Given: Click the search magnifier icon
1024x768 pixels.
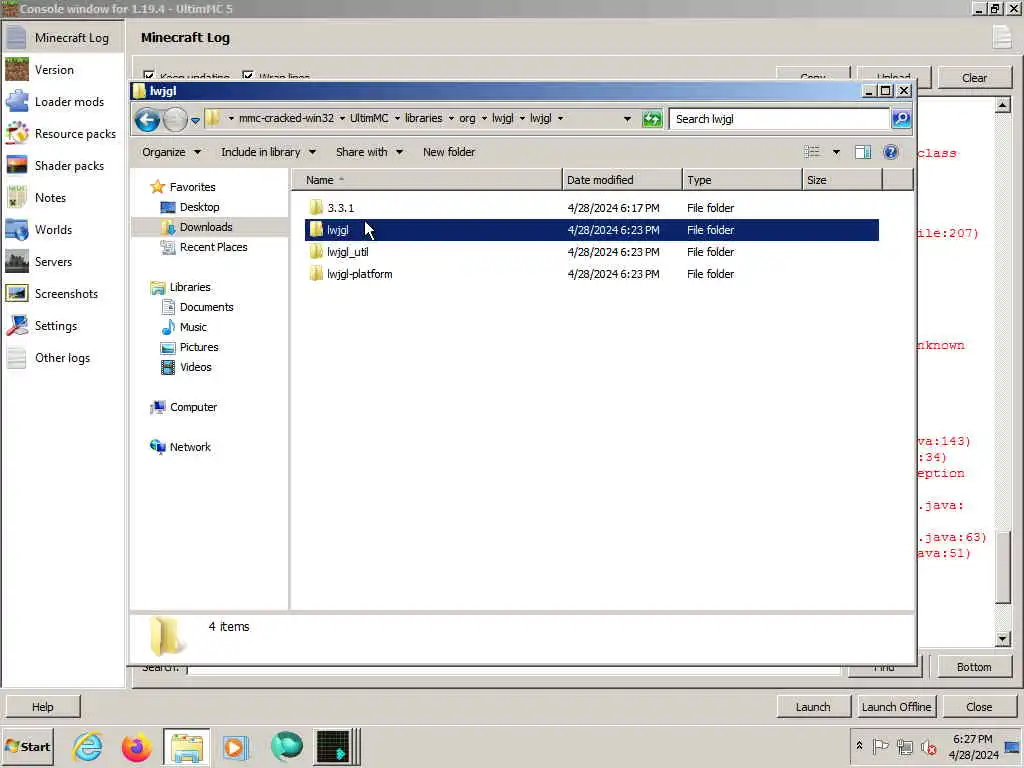Looking at the screenshot, I should coord(901,119).
